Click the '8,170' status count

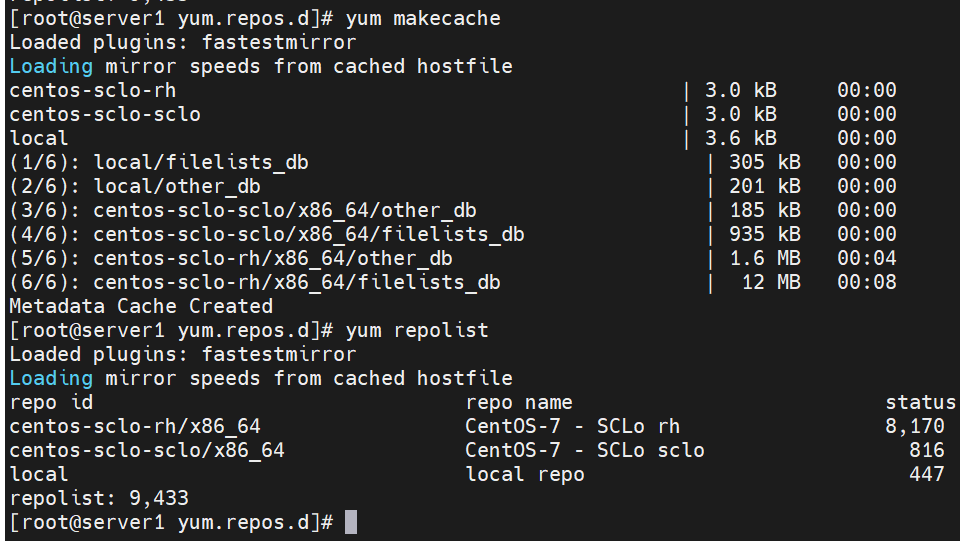(x=915, y=426)
